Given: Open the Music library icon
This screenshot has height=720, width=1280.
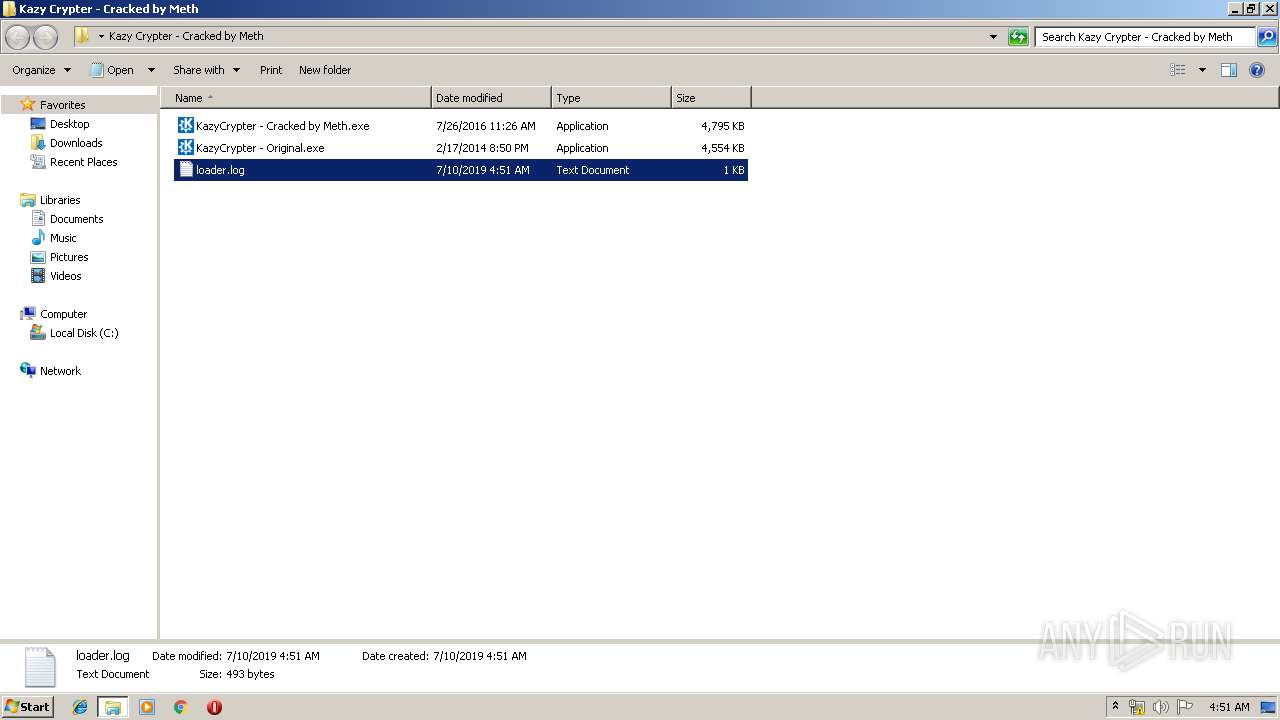Looking at the screenshot, I should 38,238.
